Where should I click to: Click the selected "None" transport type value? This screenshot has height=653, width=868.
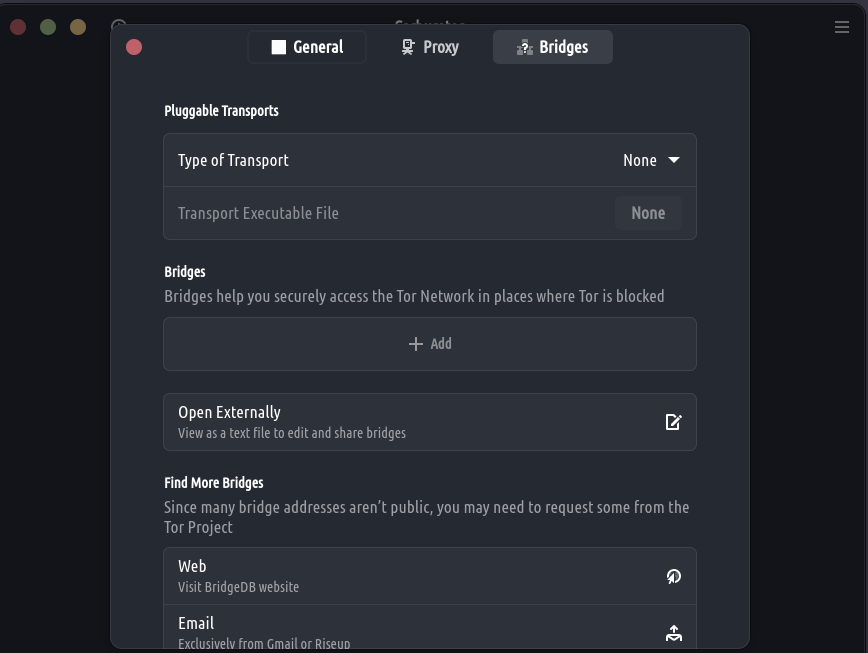click(639, 160)
